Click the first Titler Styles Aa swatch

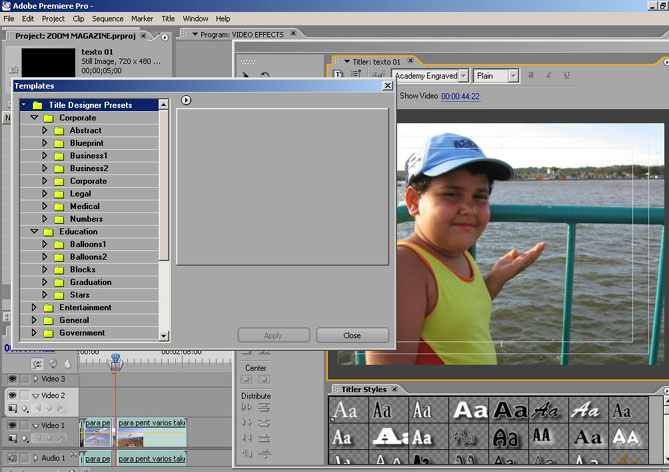(345, 410)
